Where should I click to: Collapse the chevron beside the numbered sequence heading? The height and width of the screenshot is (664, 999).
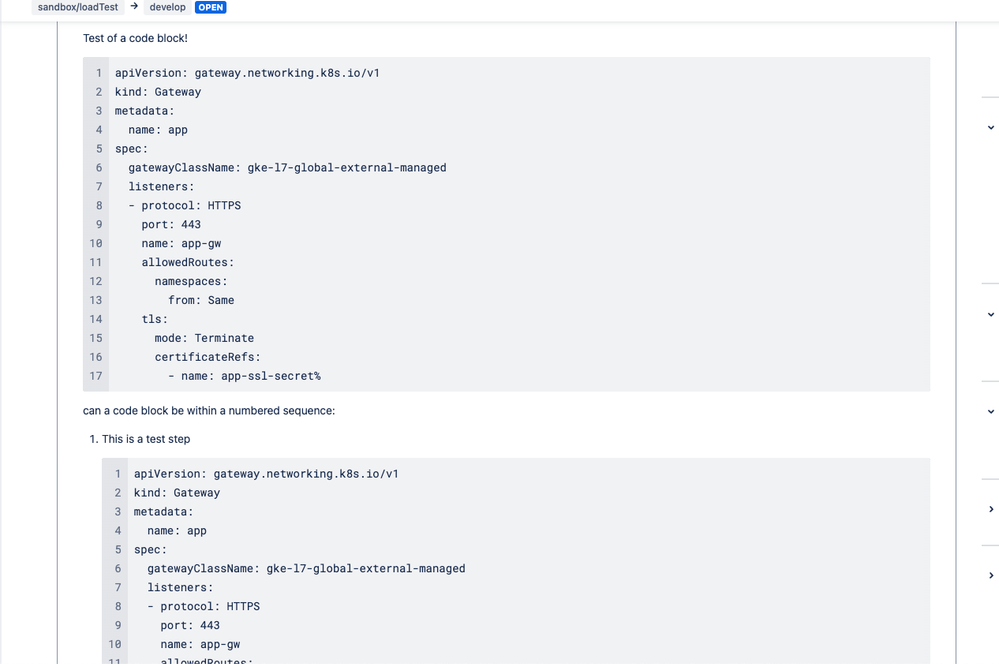[990, 413]
